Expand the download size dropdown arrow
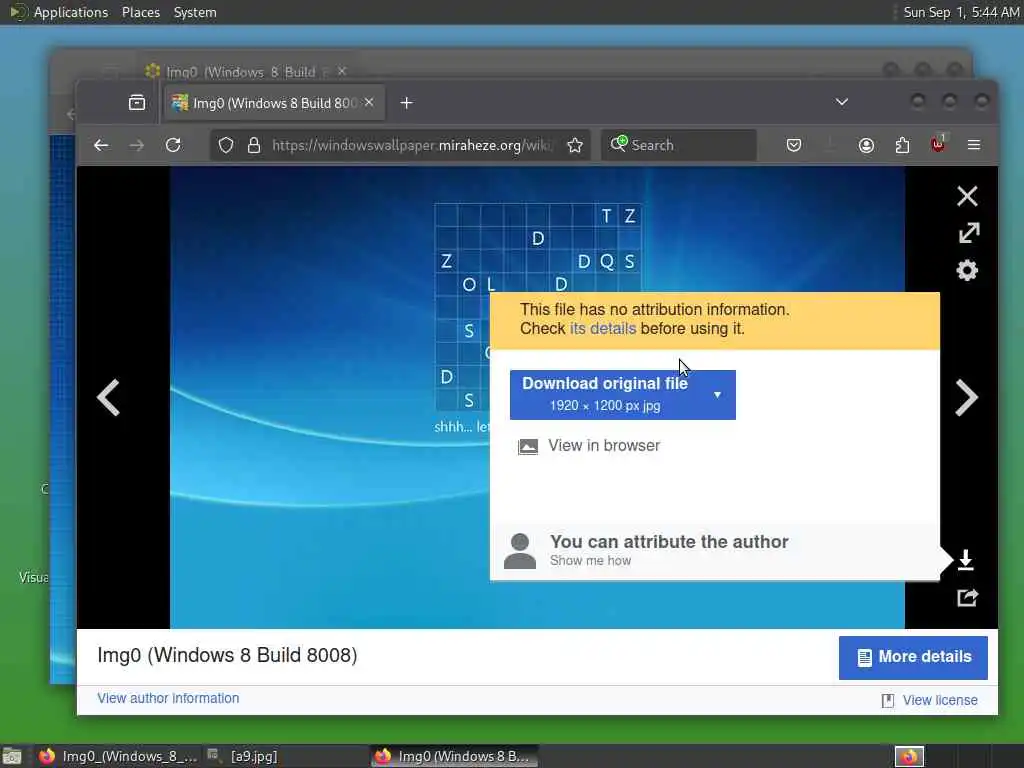 [717, 395]
